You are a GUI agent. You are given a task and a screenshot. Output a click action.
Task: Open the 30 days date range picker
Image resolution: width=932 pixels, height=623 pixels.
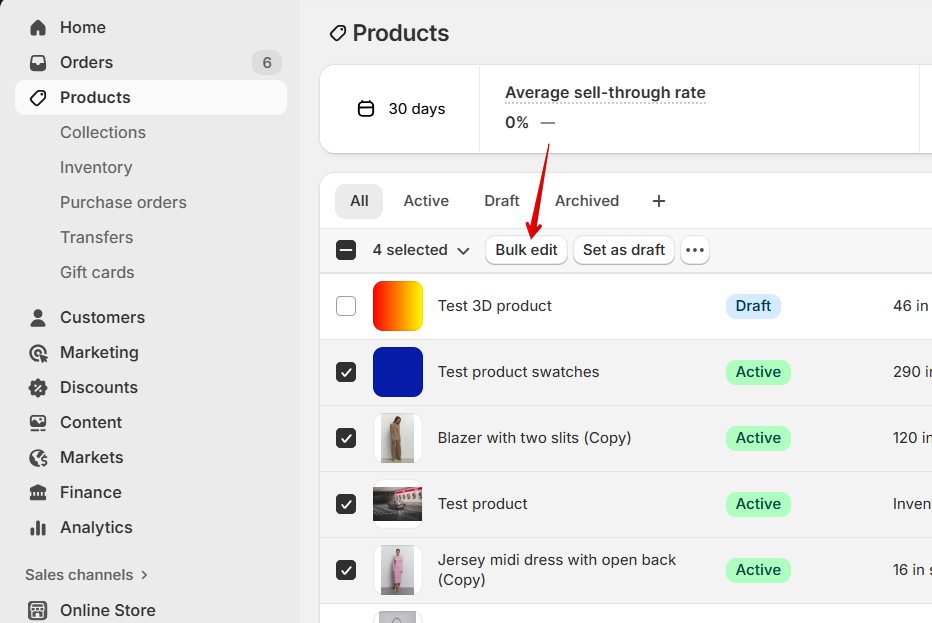click(x=401, y=109)
